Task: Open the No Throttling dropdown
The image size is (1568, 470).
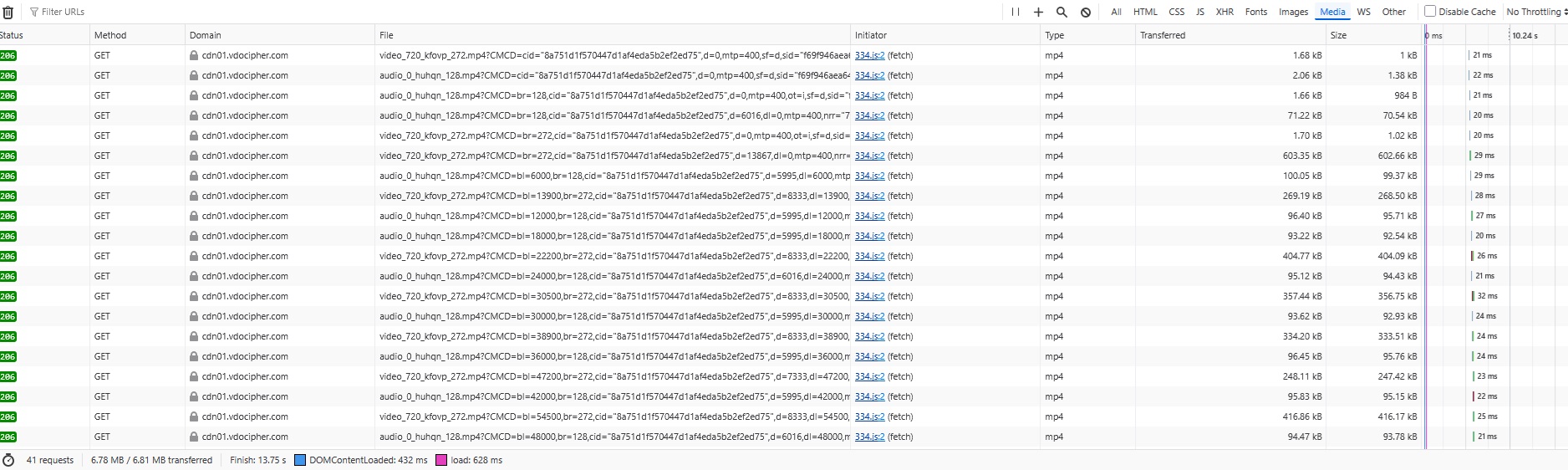Action: pyautogui.click(x=1536, y=12)
